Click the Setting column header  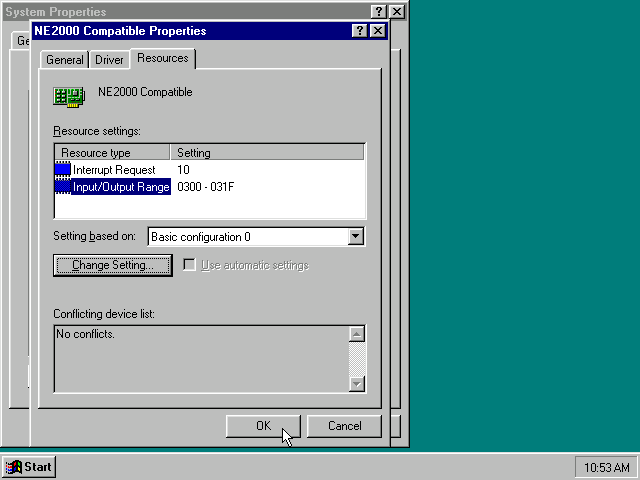tap(267, 152)
